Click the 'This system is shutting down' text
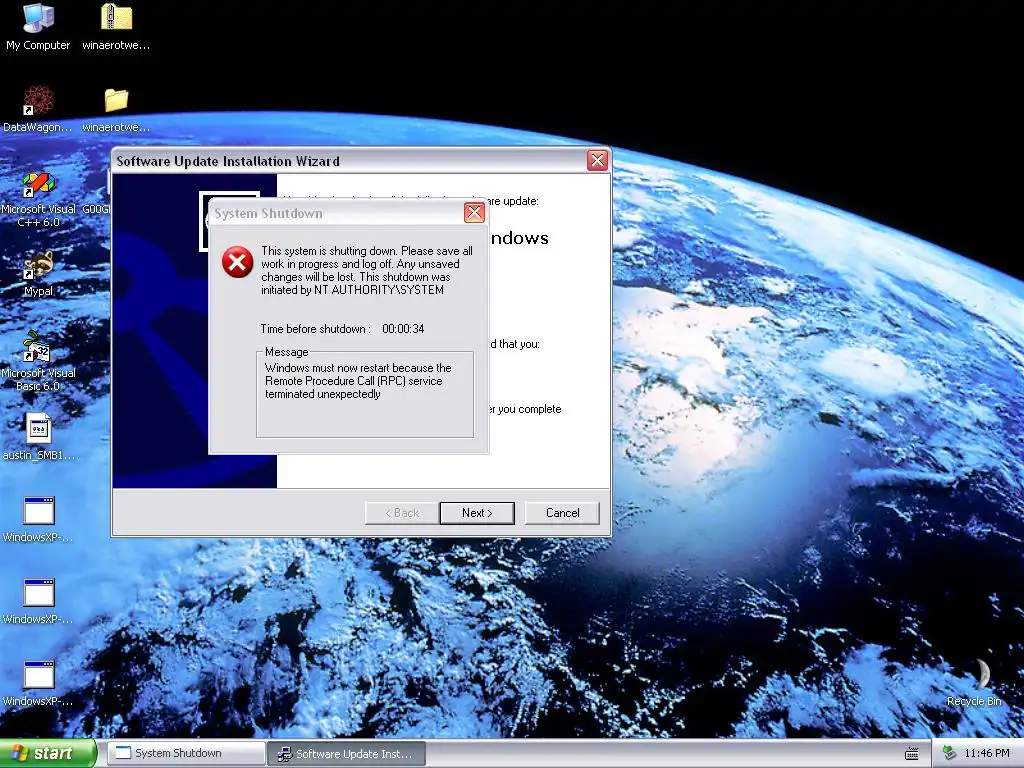Image resolution: width=1024 pixels, height=768 pixels. [x=367, y=270]
